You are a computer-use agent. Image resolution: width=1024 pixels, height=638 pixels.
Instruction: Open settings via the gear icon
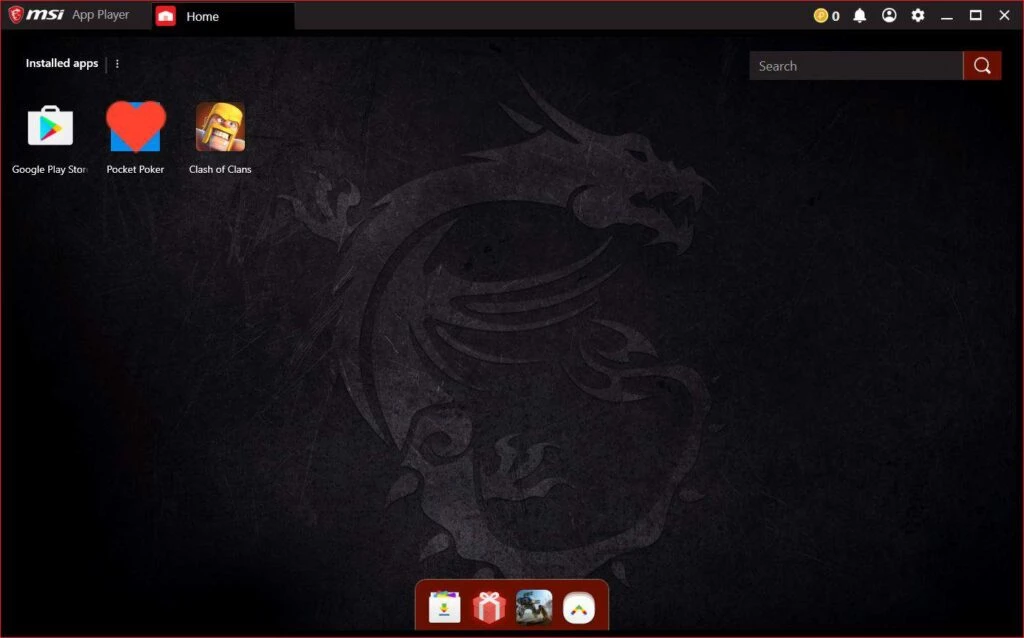(x=918, y=16)
